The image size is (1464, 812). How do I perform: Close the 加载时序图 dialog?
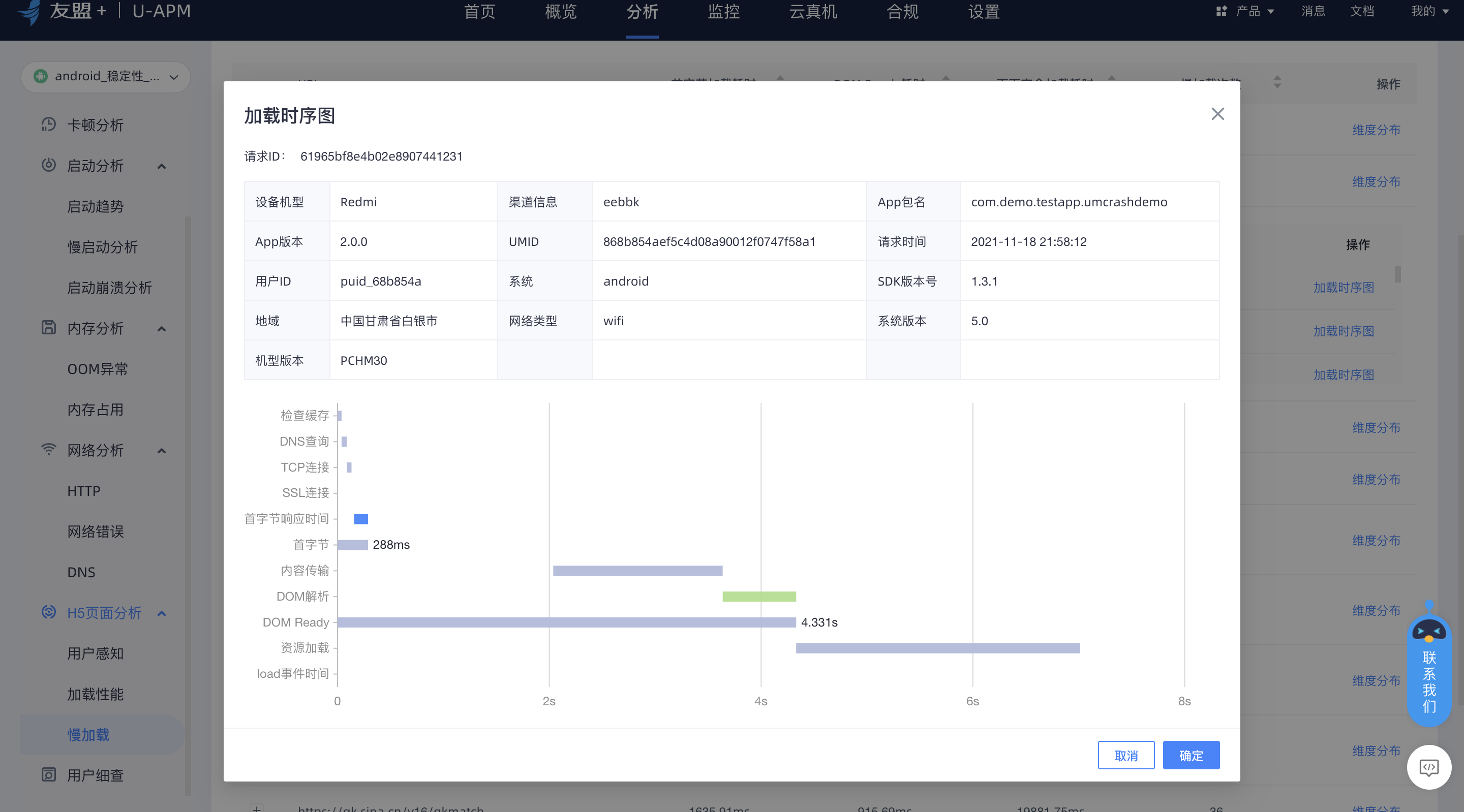pyautogui.click(x=1217, y=114)
